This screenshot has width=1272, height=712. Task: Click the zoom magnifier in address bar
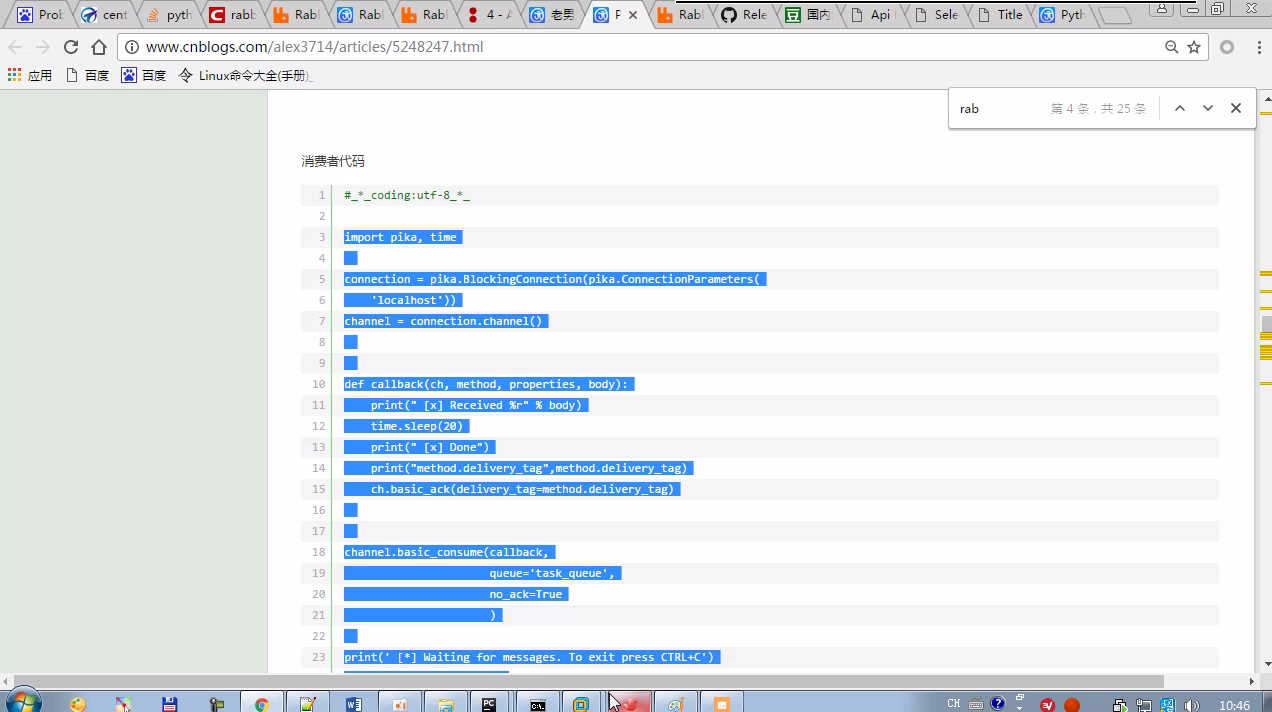click(1172, 47)
